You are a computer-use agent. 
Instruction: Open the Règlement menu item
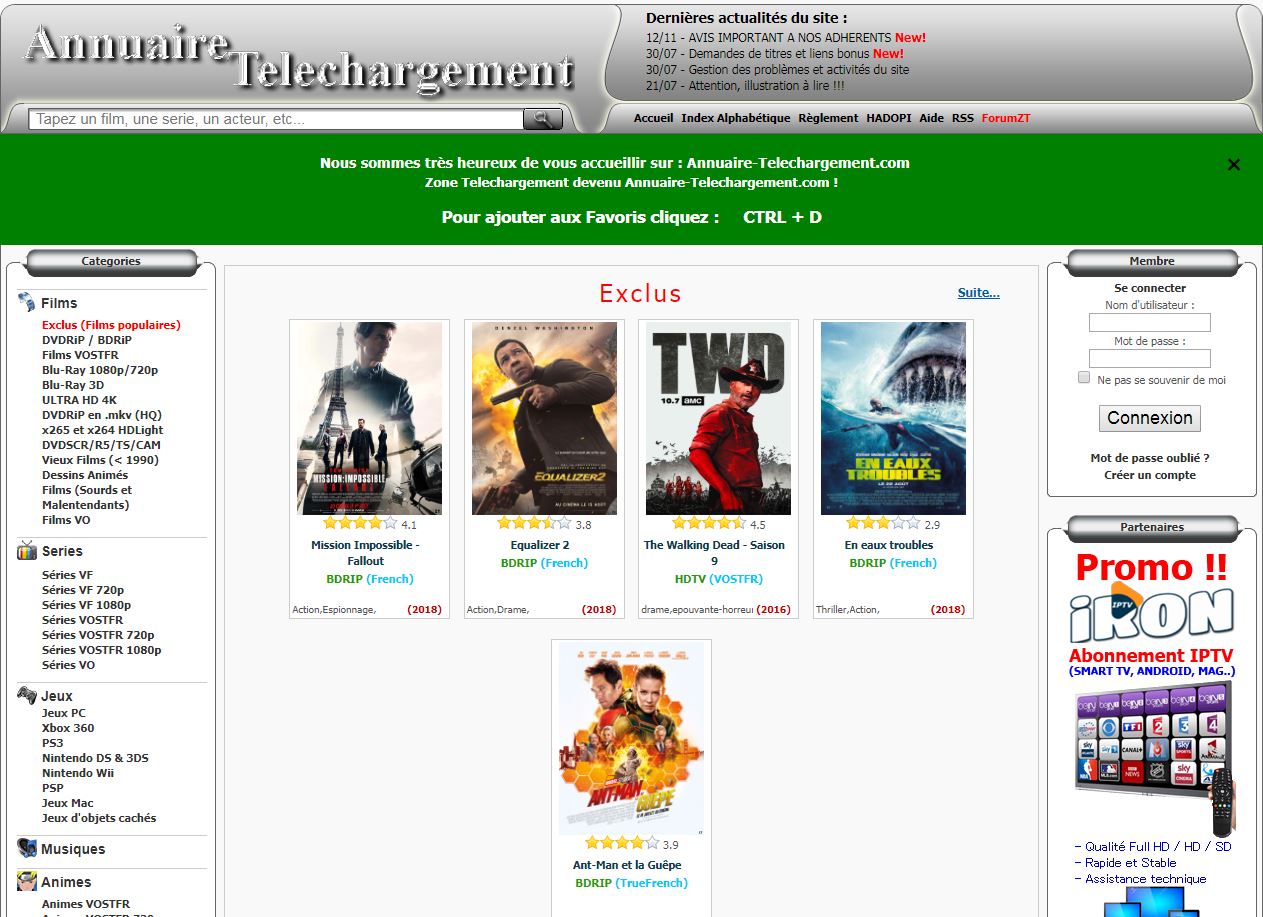(x=828, y=118)
